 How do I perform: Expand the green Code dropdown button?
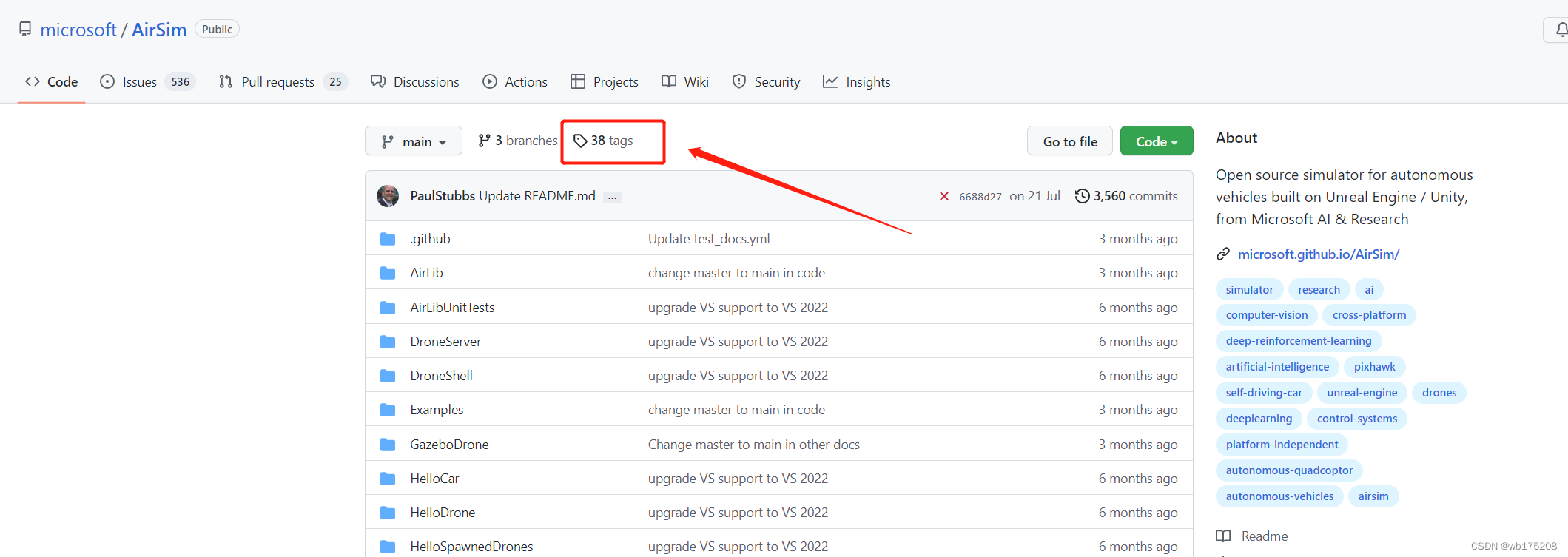coord(1157,141)
